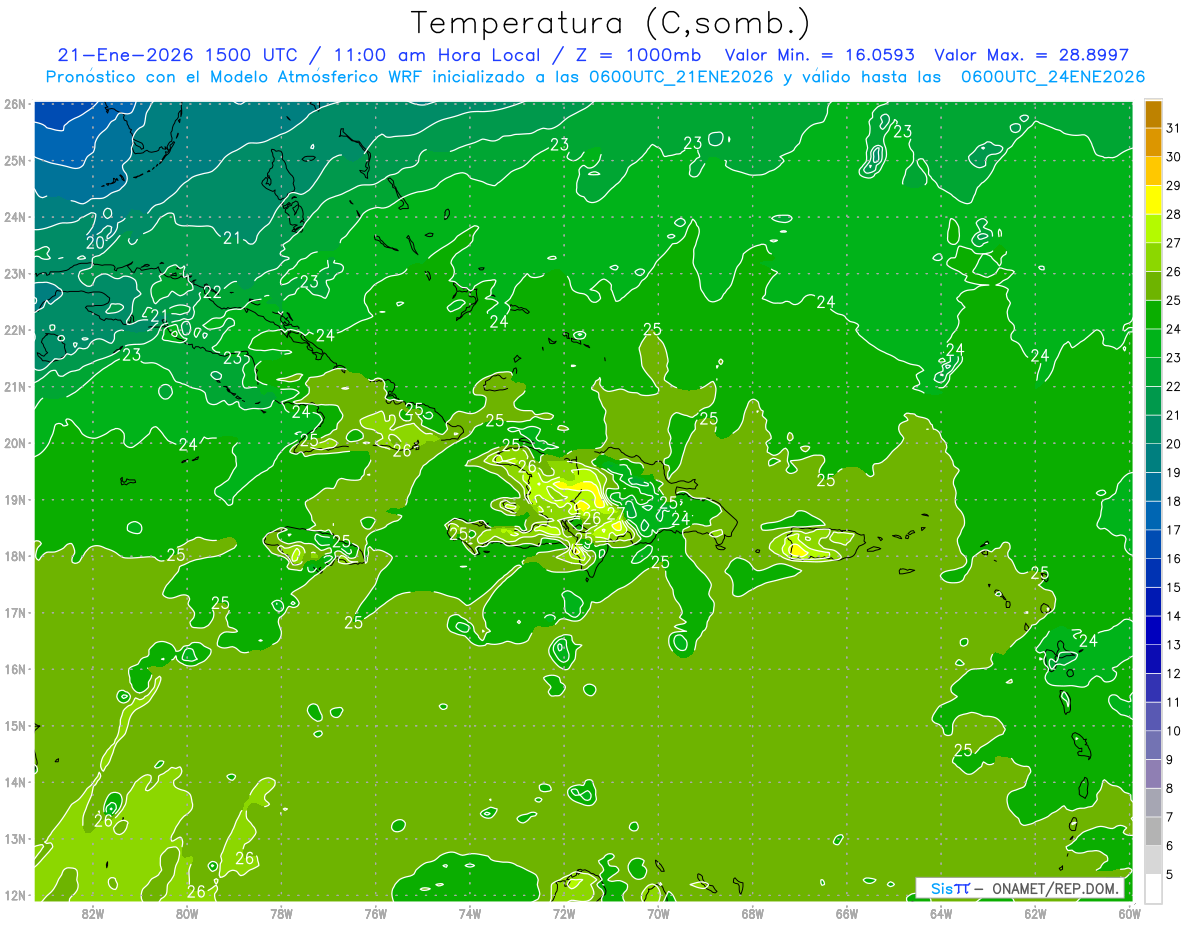Click the 64W longitude axis label
Viewport: 1200px width, 927px height.
941,913
